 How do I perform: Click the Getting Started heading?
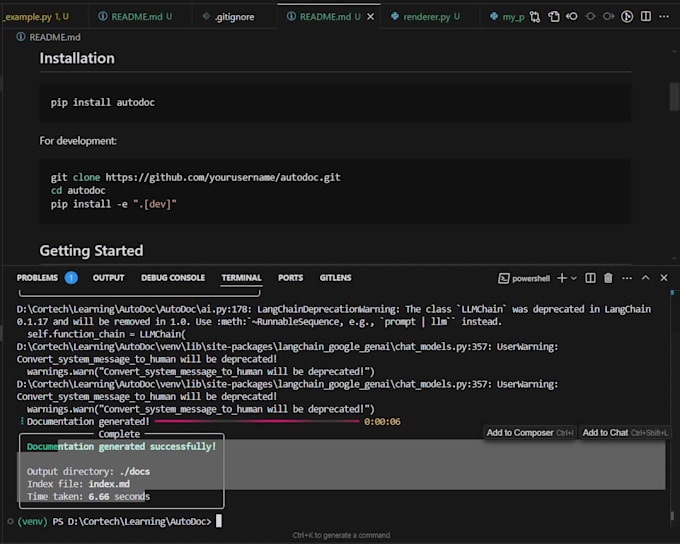point(91,251)
